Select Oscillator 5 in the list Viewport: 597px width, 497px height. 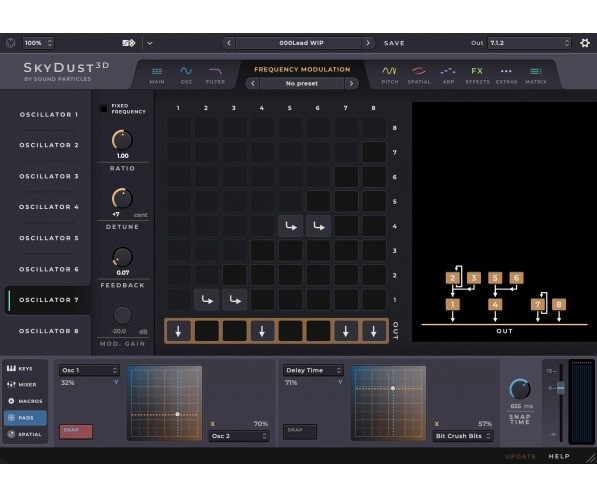pos(49,238)
